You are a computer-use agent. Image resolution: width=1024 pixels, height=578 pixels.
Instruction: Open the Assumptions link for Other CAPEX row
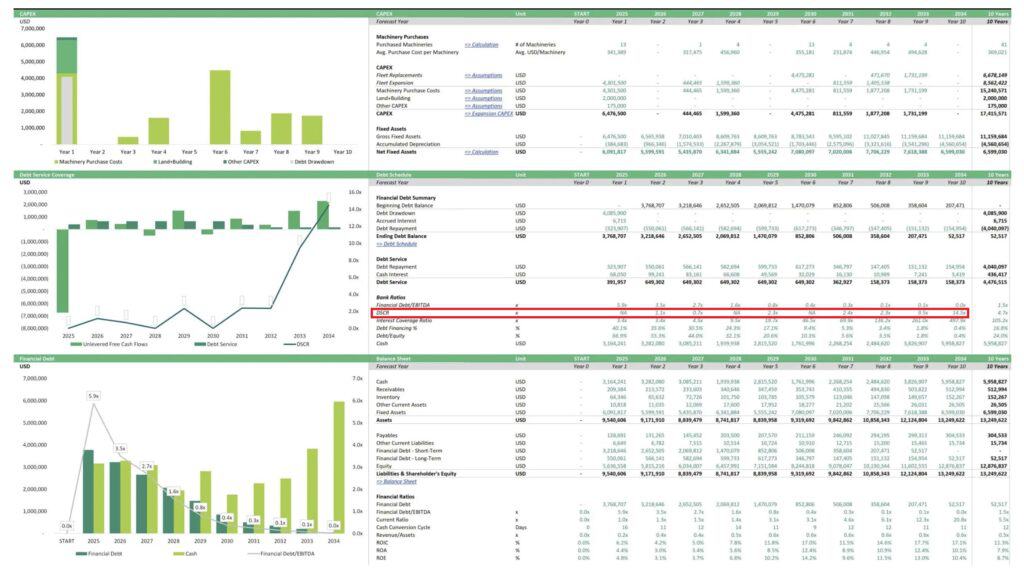click(483, 106)
